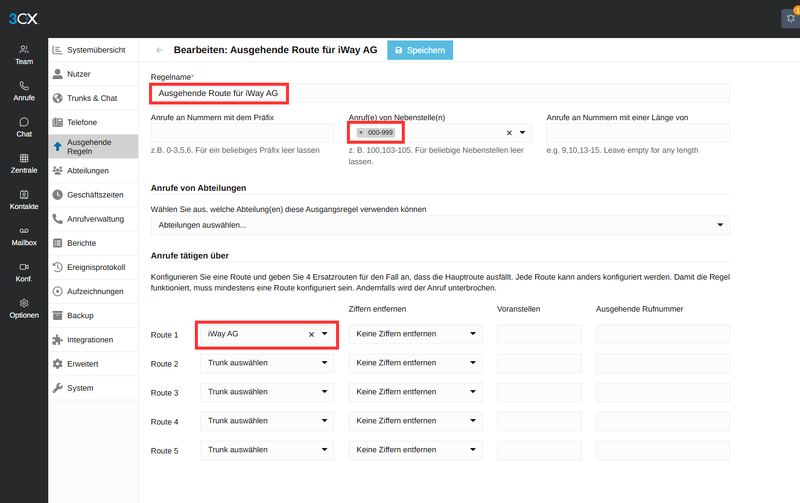Open the Anrufe phone icon

click(24, 86)
